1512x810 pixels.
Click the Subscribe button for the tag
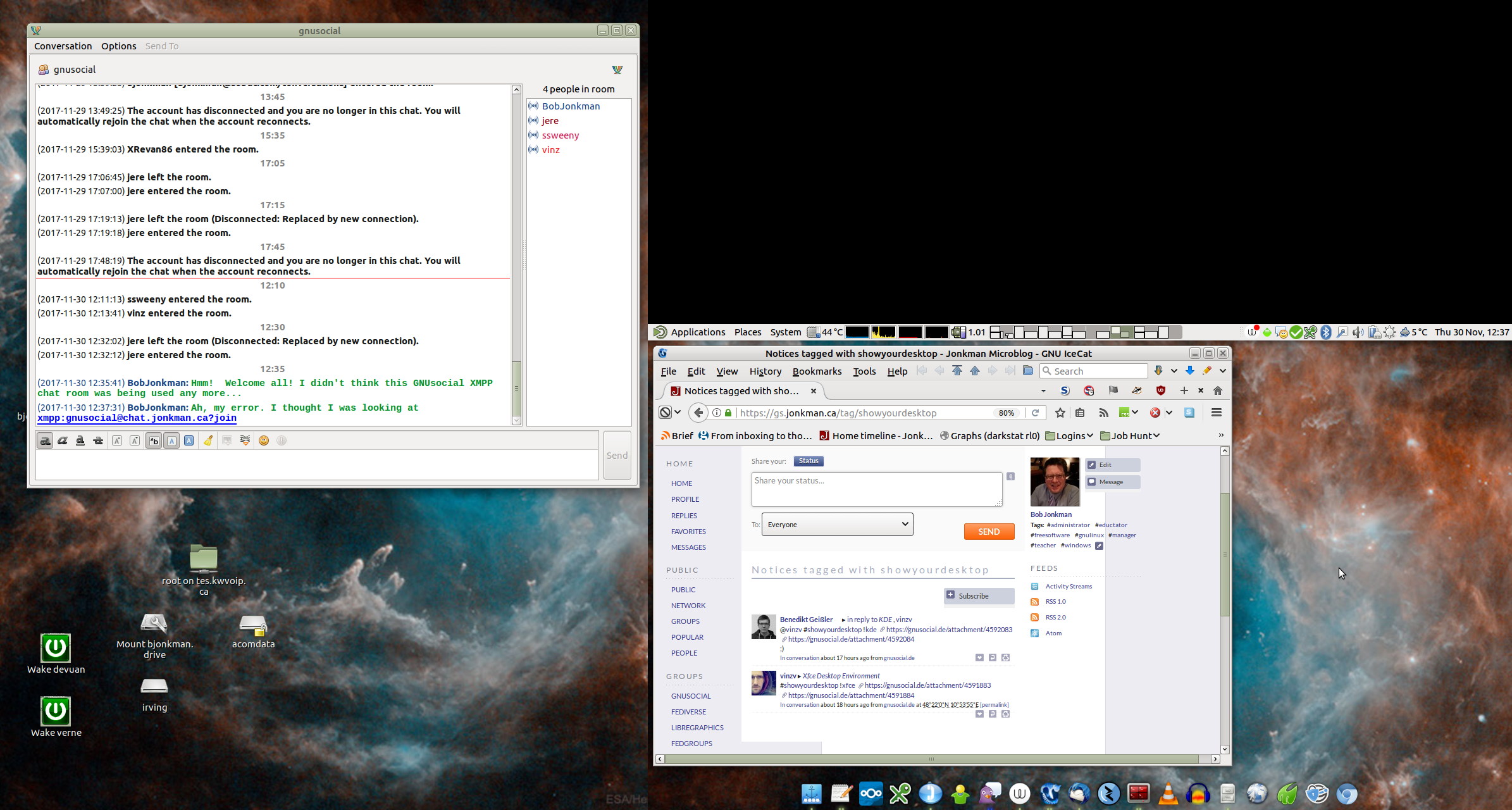(979, 596)
